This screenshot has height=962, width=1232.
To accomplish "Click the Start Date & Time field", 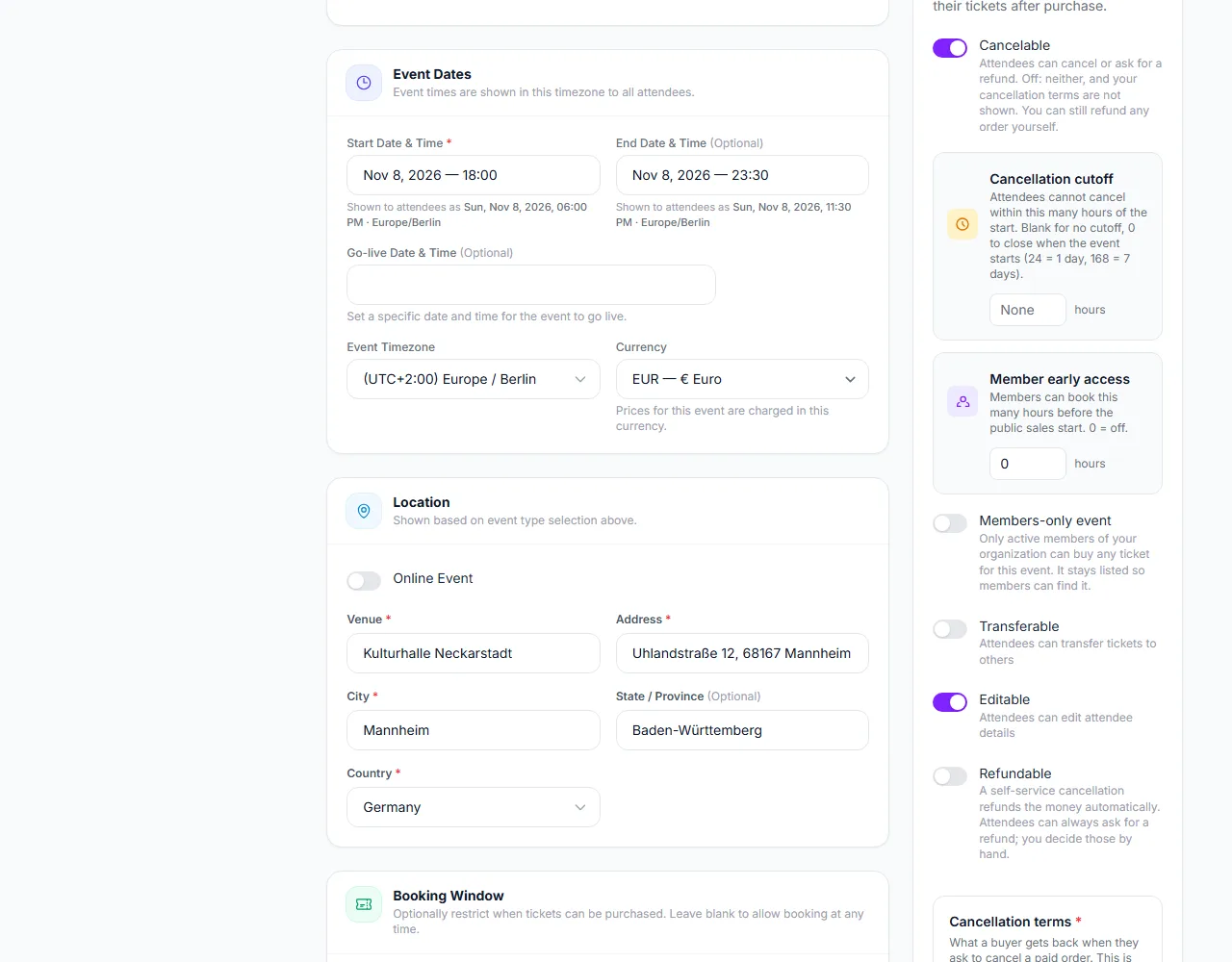I will click(x=474, y=175).
